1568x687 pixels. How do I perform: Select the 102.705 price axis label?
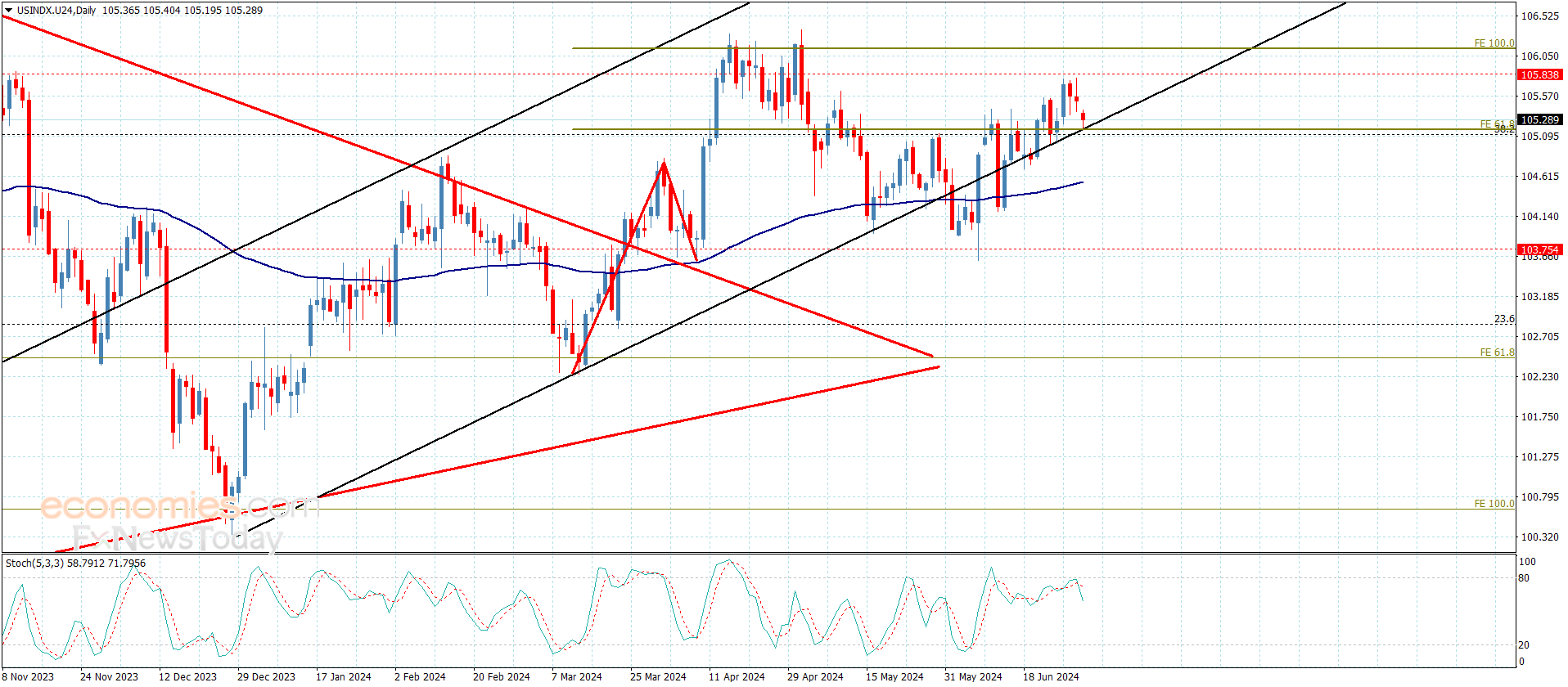pyautogui.click(x=1539, y=337)
